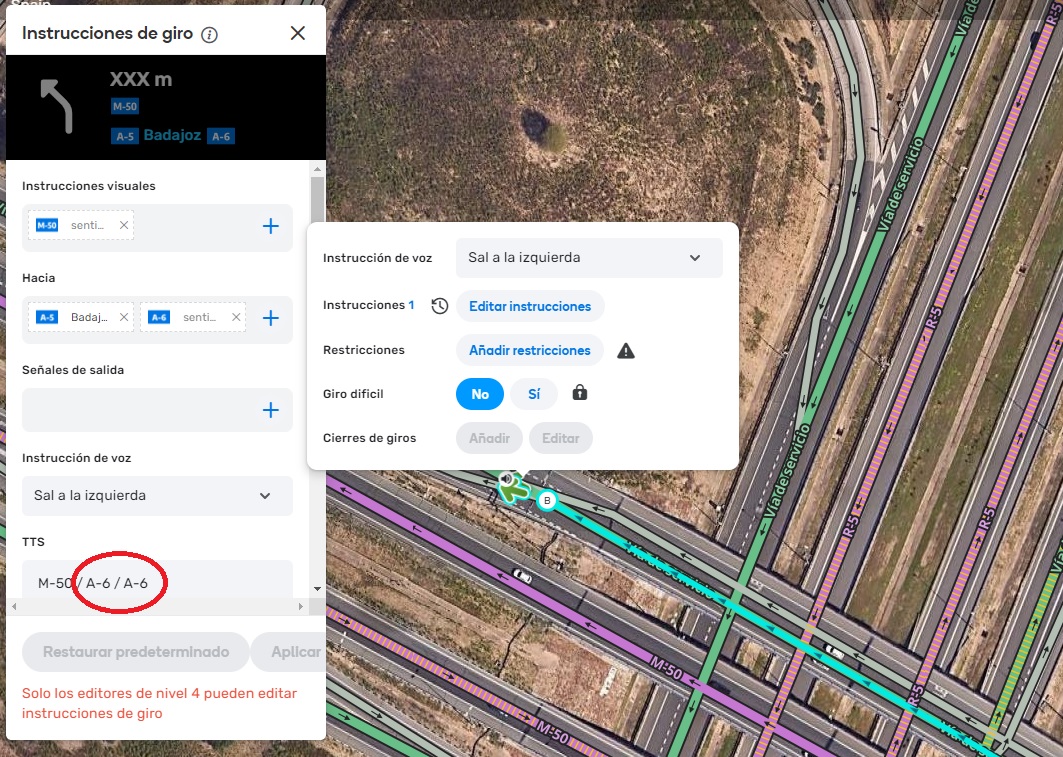Click the lock icon beside Giro difícil
Viewport: 1063px width, 757px height.
[x=579, y=394]
